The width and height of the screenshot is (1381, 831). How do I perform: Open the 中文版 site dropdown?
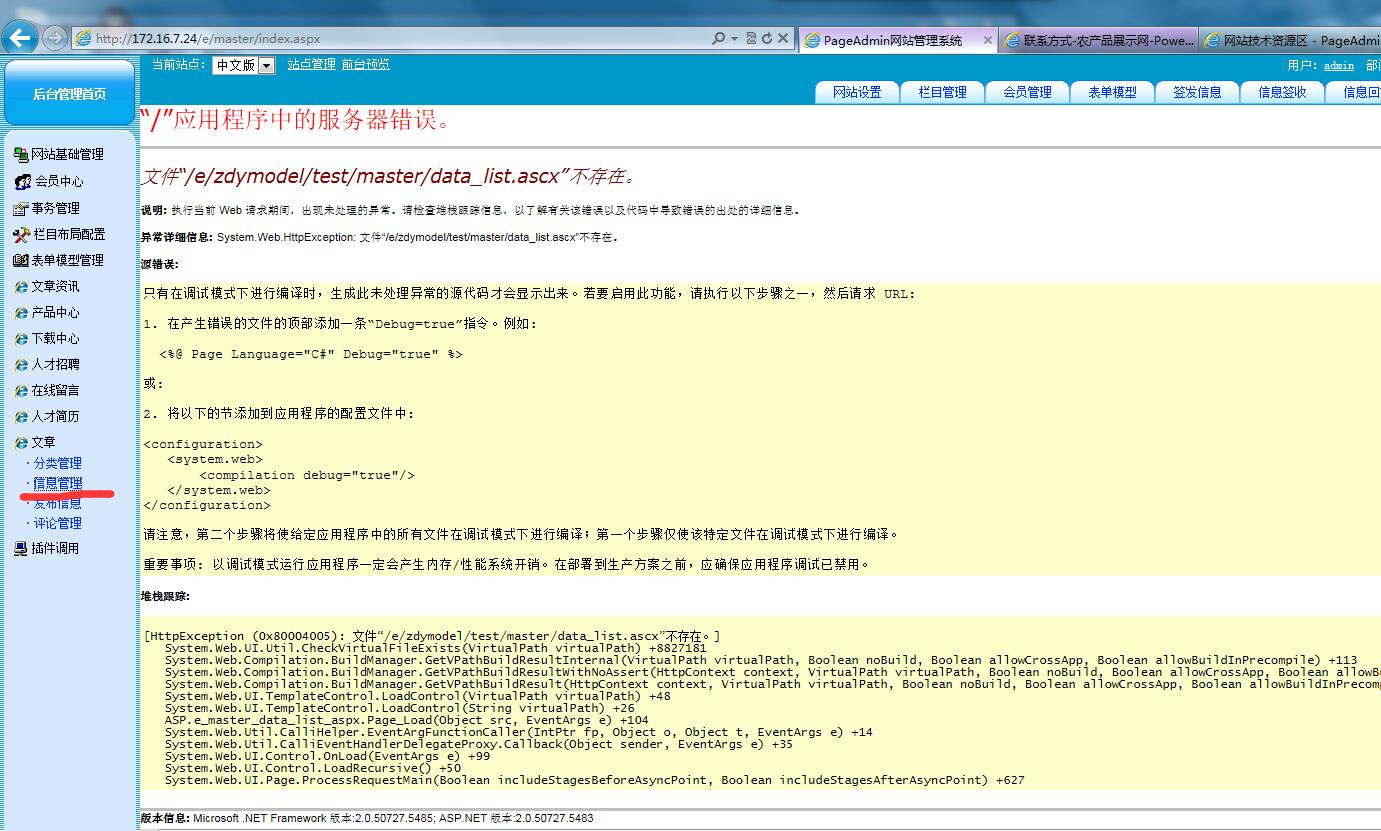click(243, 65)
